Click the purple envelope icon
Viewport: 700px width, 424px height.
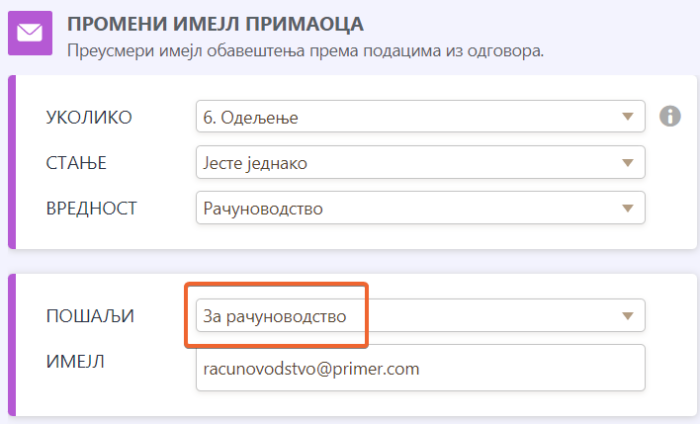click(x=29, y=33)
